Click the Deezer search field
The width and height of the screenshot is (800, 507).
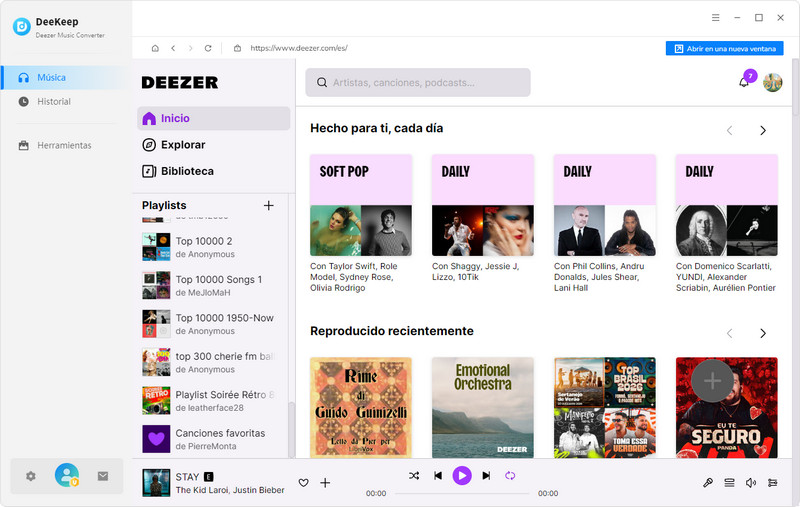[418, 83]
